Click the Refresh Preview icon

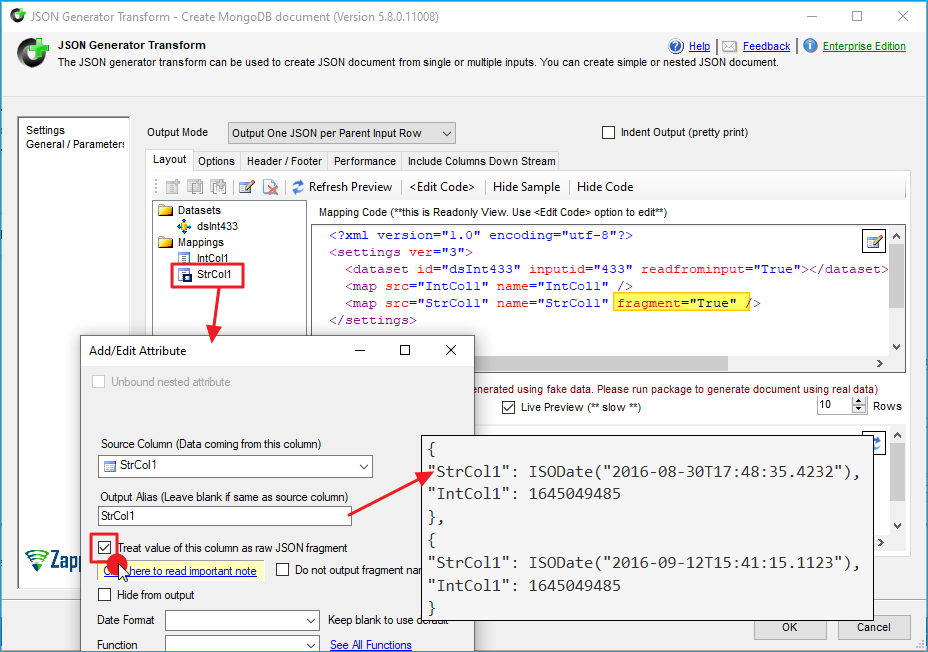(x=297, y=187)
